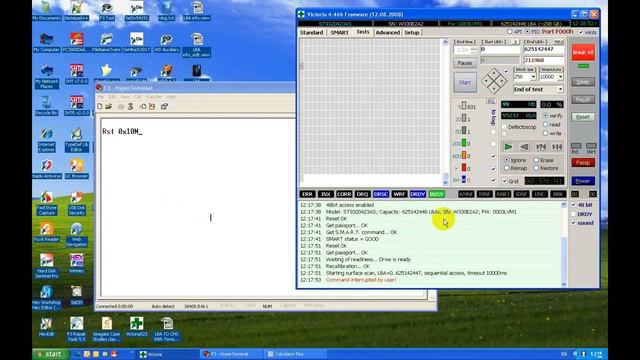Click the reverse scan playback control
The width and height of the screenshot is (640, 360).
click(524, 147)
